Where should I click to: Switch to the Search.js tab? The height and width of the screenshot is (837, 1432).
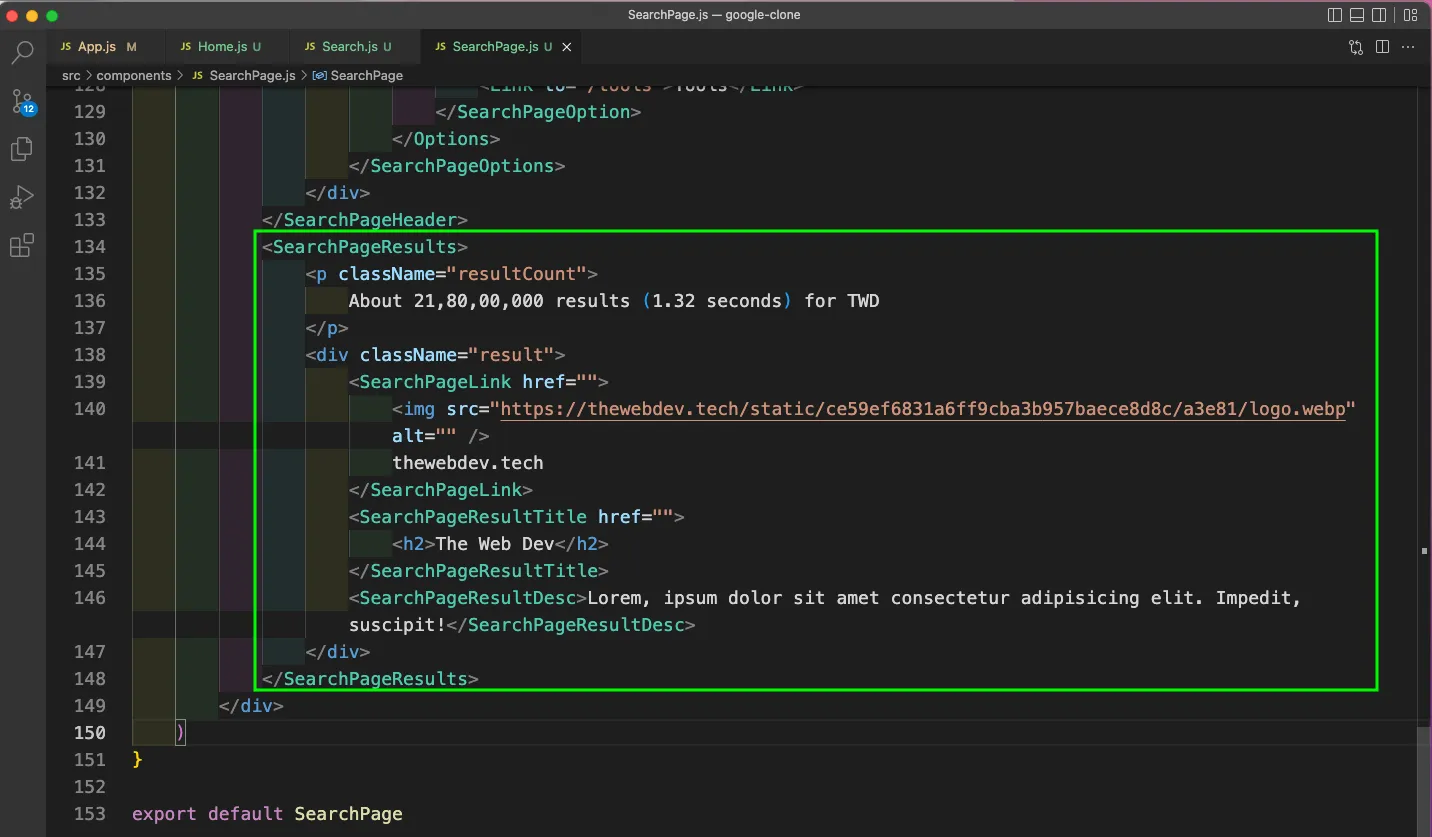355,47
